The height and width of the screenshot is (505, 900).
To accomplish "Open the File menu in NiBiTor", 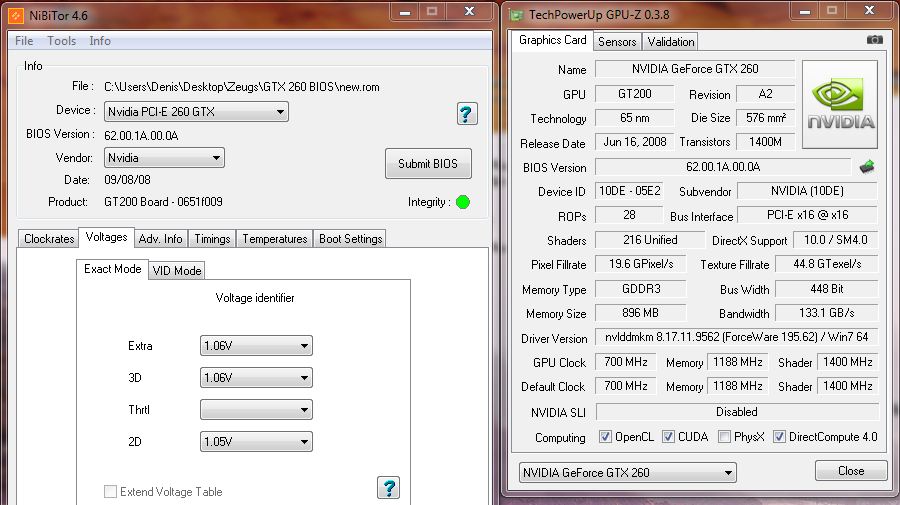I will (24, 41).
